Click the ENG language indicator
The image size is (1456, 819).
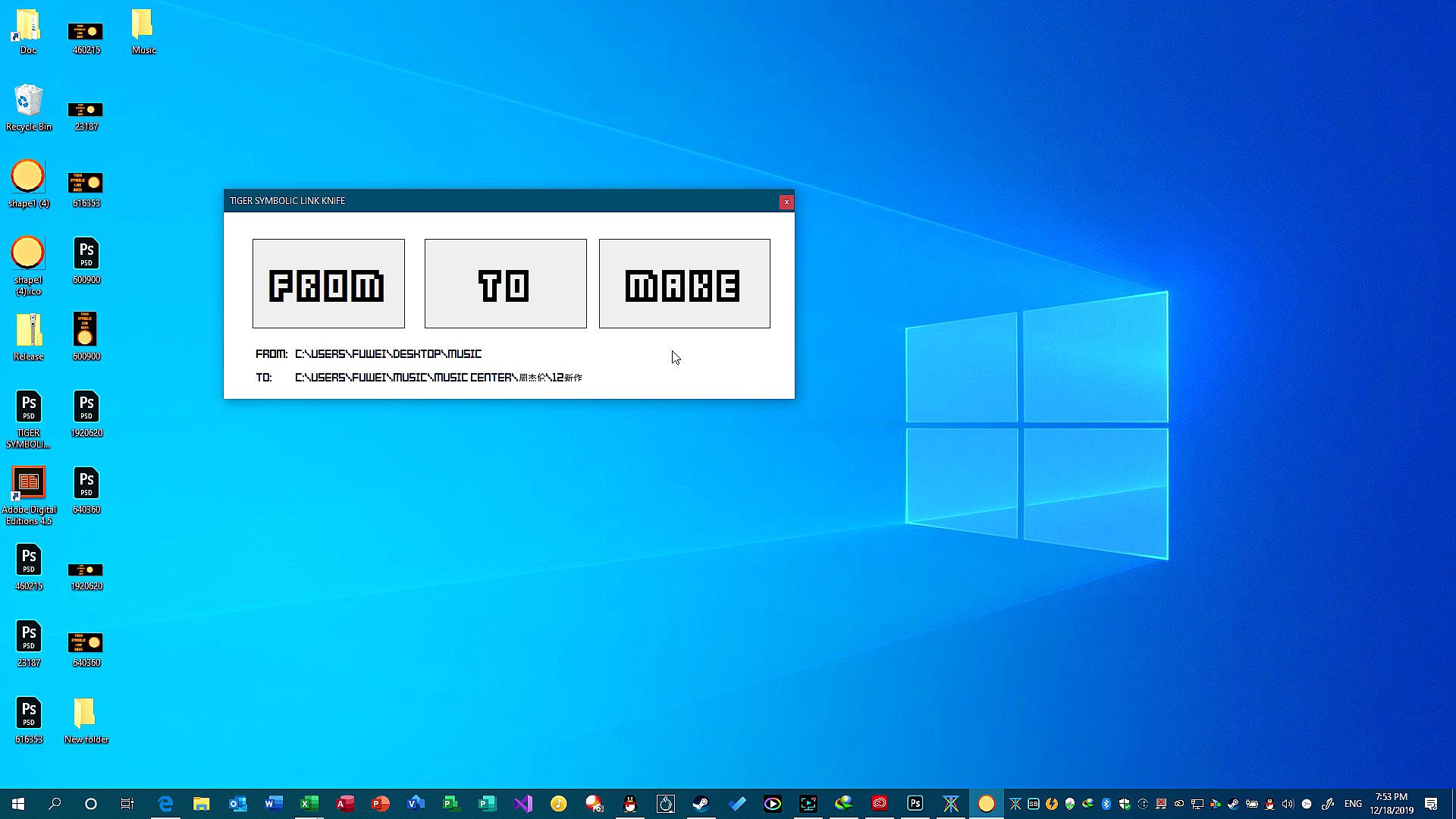pos(1353,803)
